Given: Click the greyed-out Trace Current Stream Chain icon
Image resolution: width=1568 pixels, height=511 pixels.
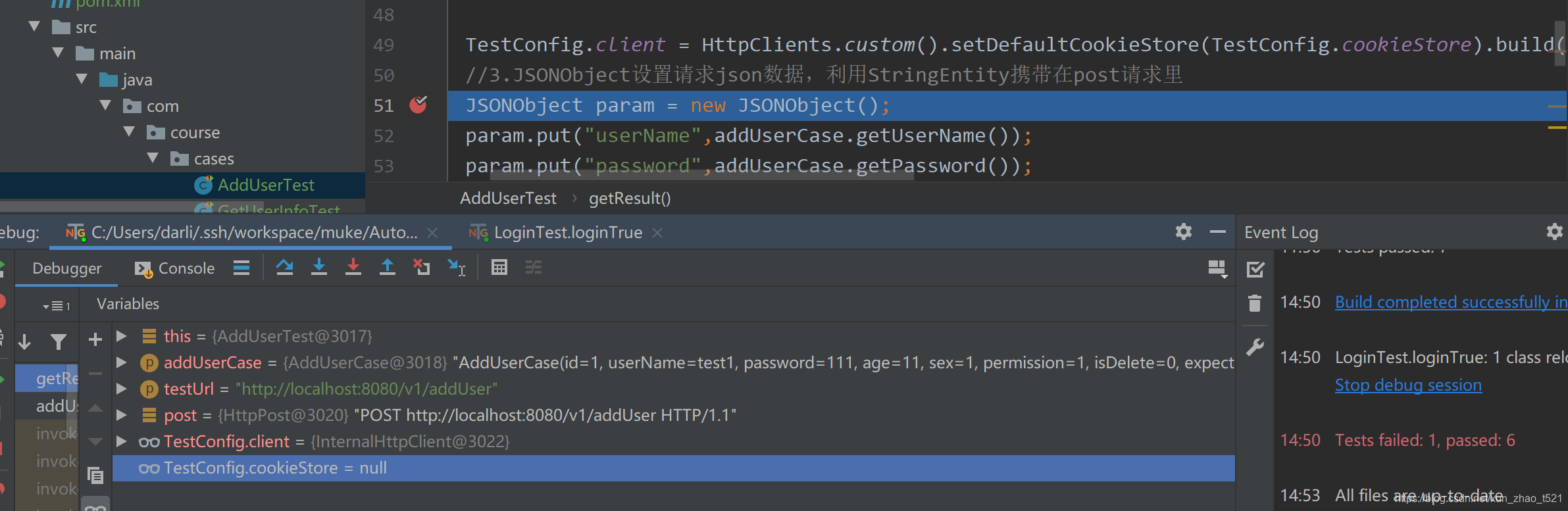Looking at the screenshot, I should click(x=534, y=267).
